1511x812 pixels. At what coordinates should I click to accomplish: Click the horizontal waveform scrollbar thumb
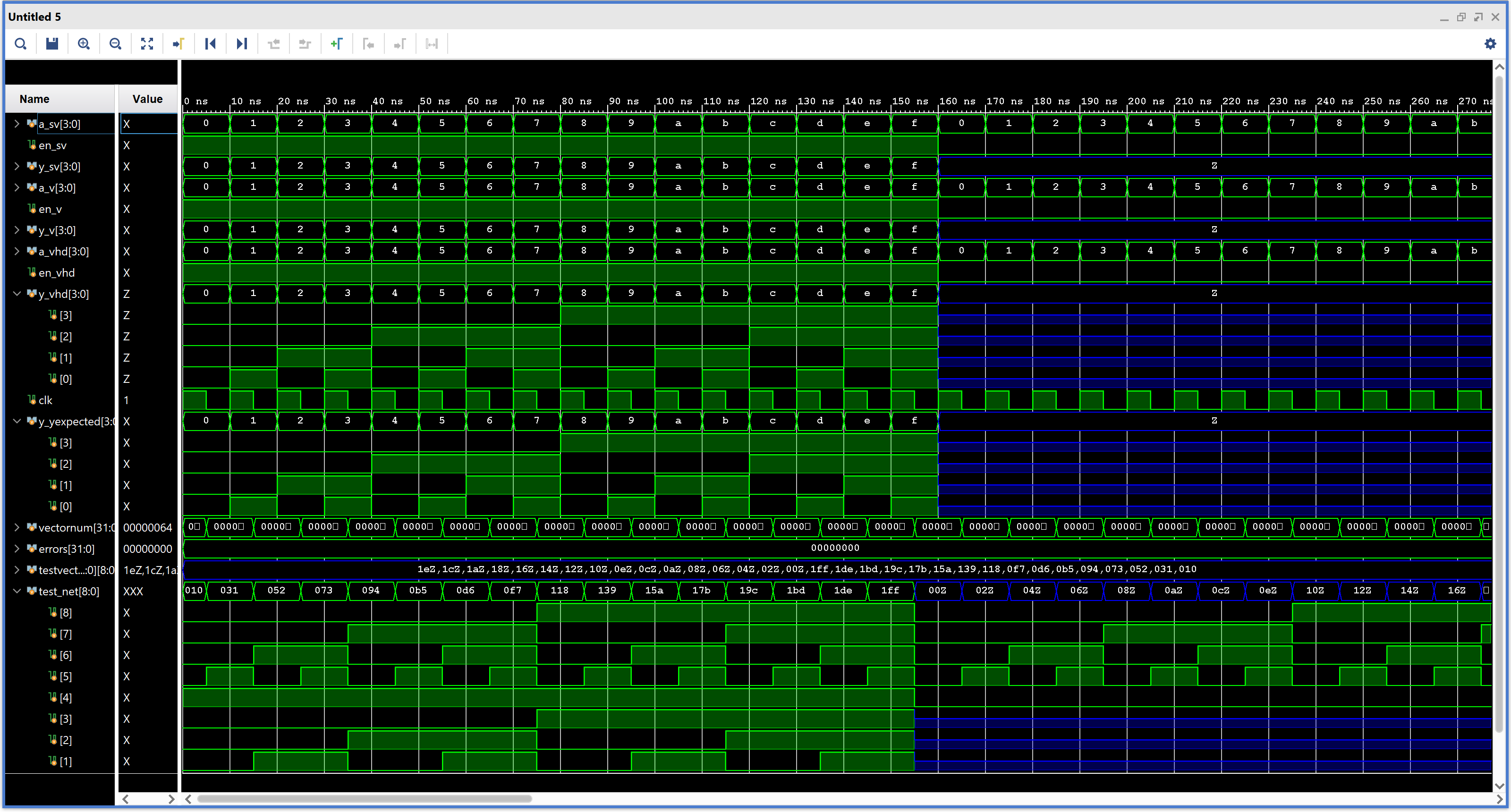364,799
